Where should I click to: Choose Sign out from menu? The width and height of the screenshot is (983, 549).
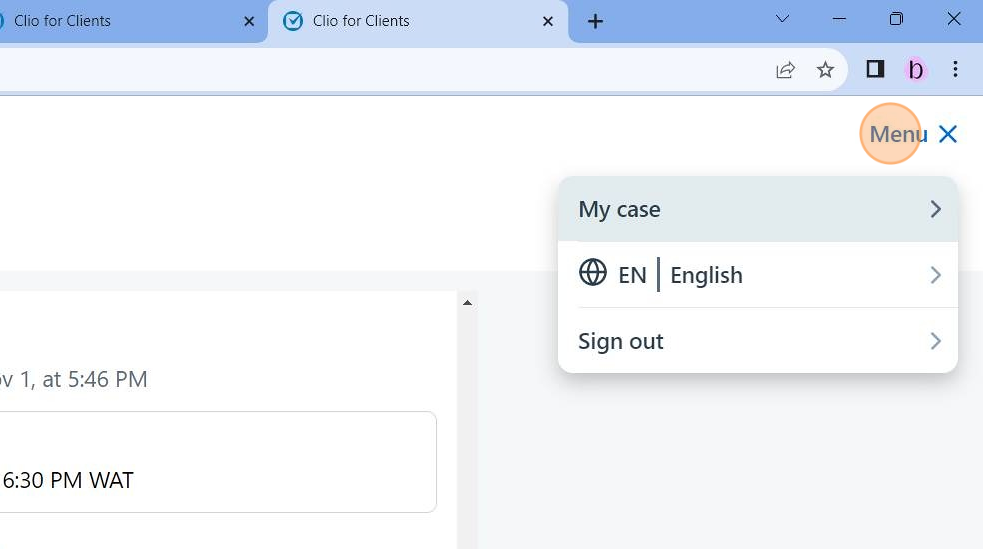[758, 341]
